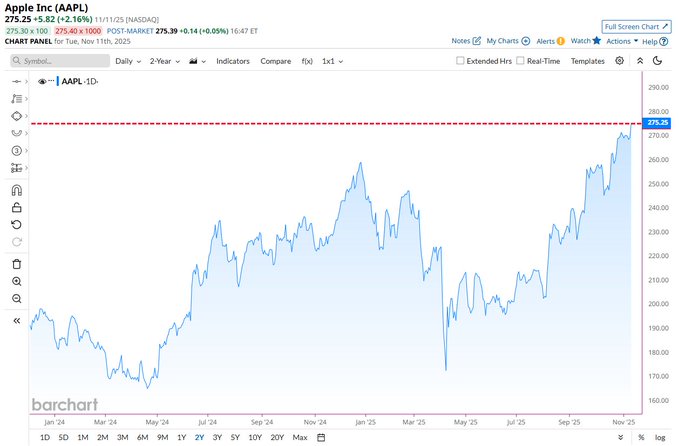
Task: Click the lock drawings icon
Action: point(16,207)
